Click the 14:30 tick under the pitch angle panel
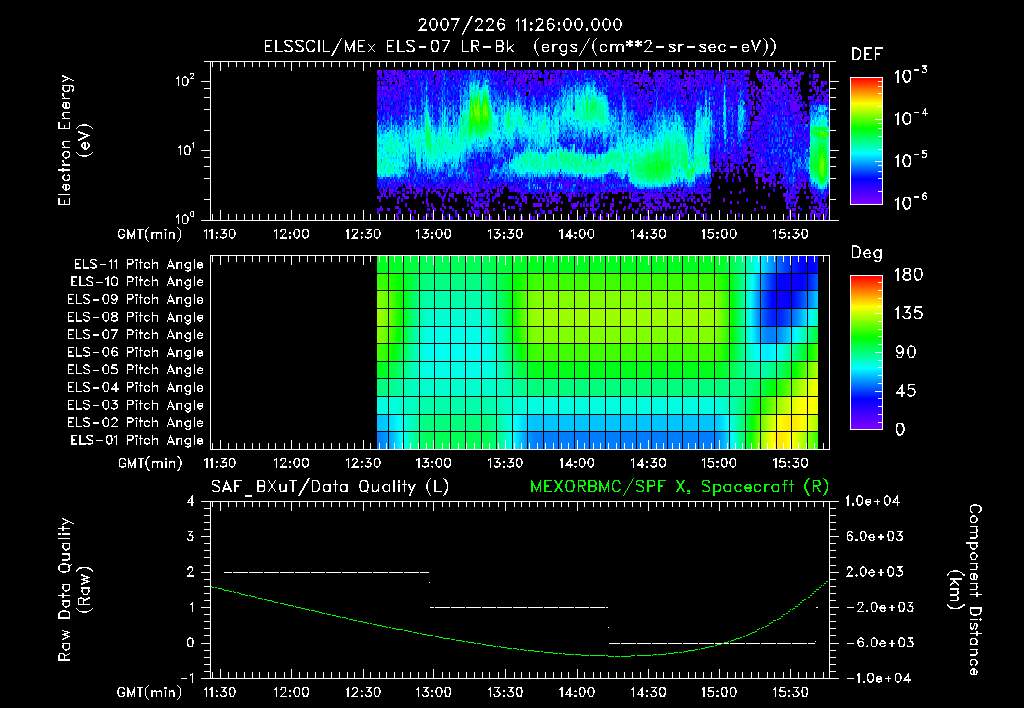Viewport: 1024px width, 708px height. 648,464
